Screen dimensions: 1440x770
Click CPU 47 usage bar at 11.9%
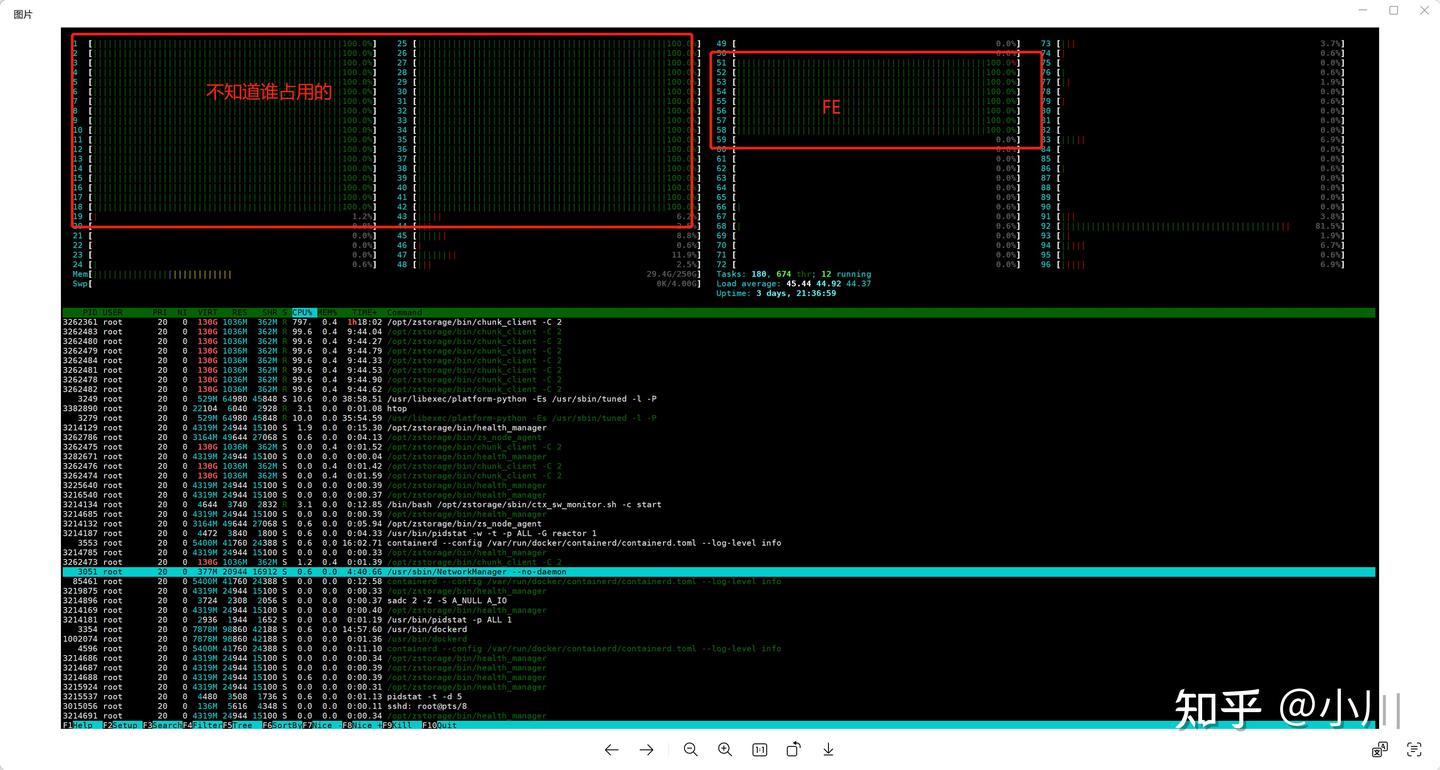[x=547, y=255]
